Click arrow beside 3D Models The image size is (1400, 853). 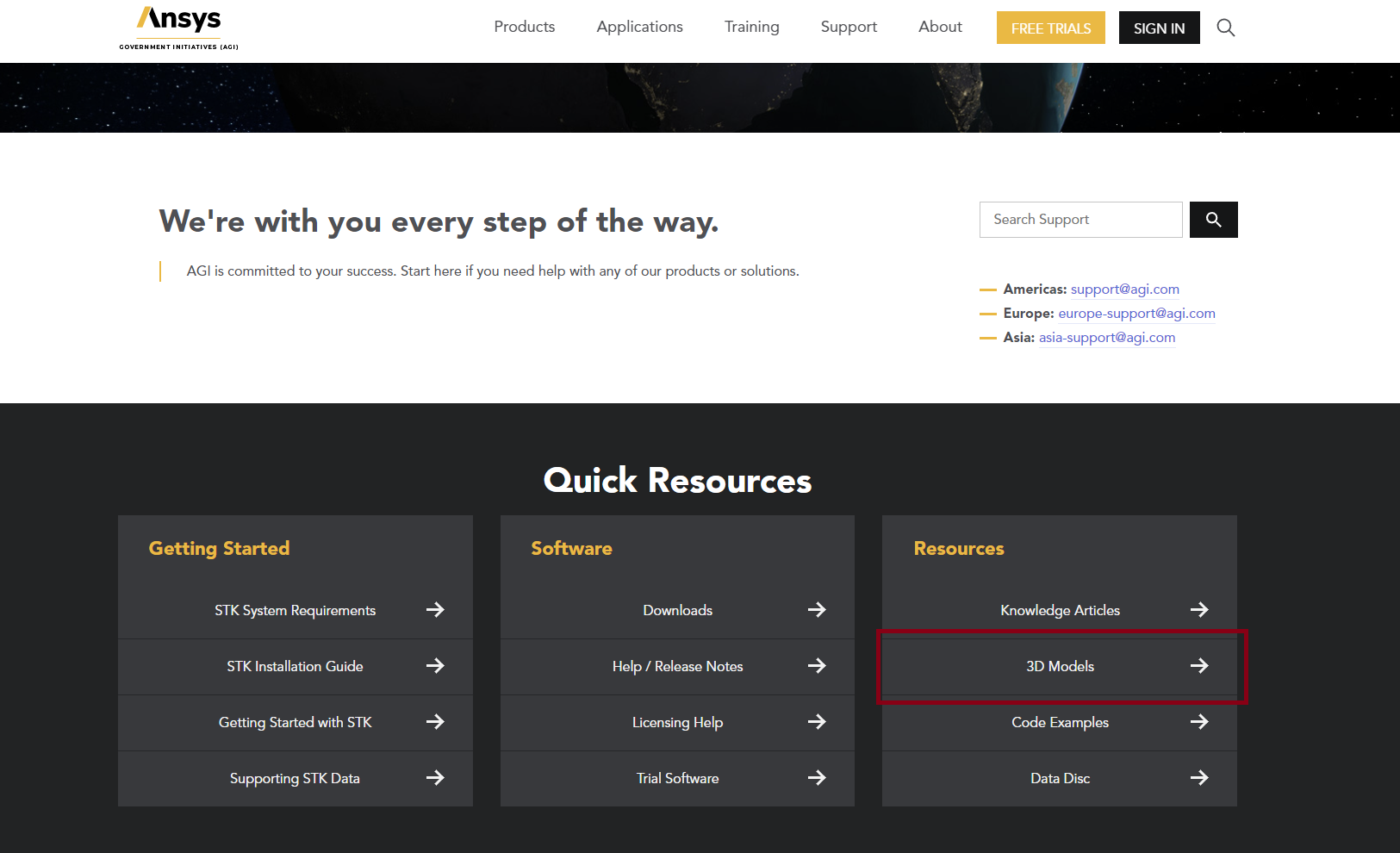point(1199,666)
